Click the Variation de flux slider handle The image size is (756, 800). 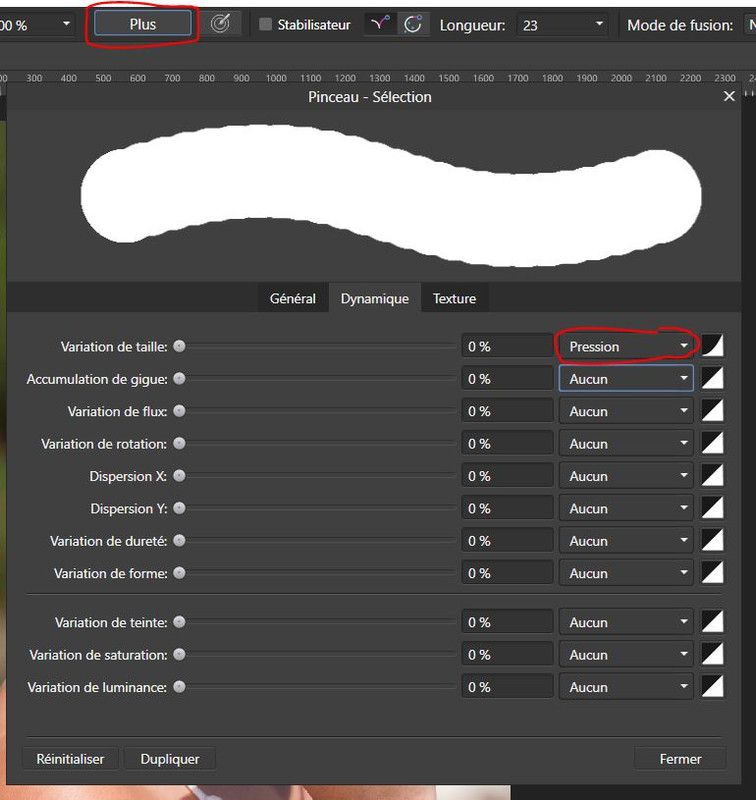[x=179, y=411]
